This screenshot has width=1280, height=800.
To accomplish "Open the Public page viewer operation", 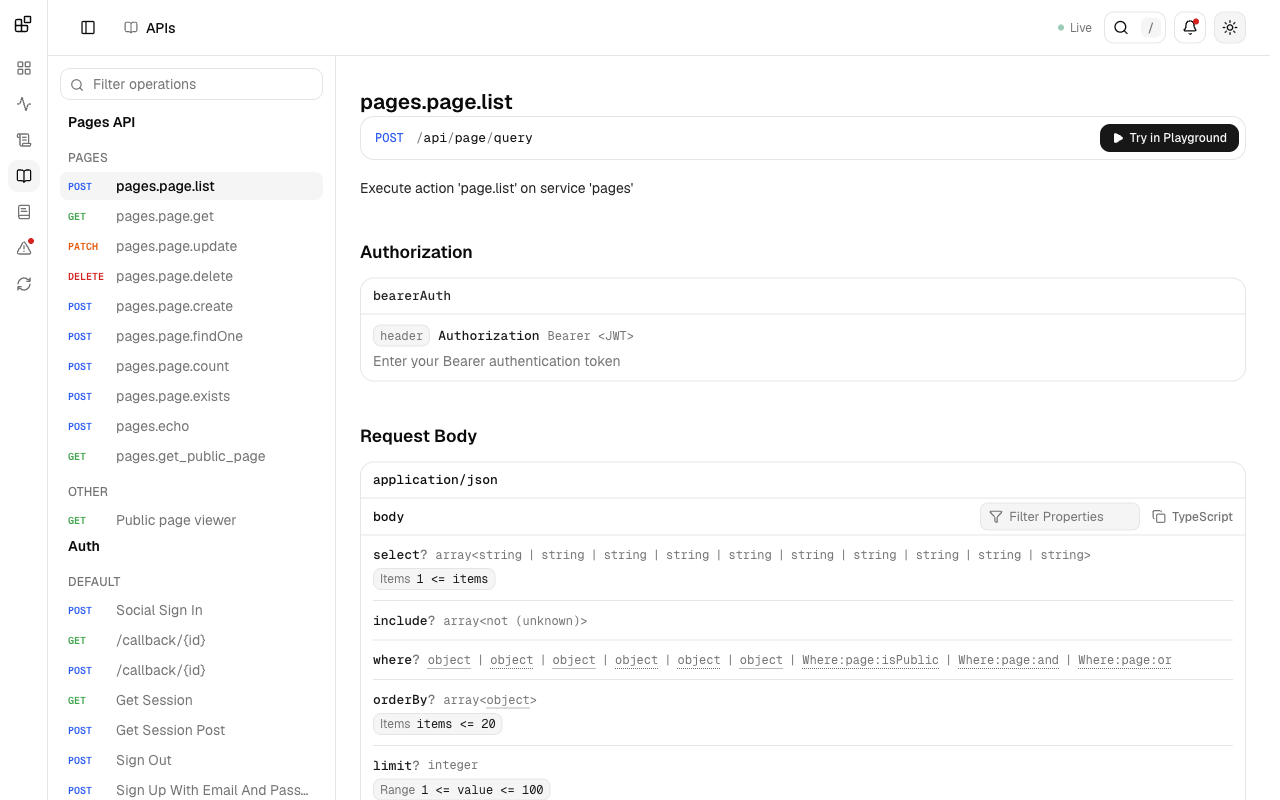I will pyautogui.click(x=192, y=520).
